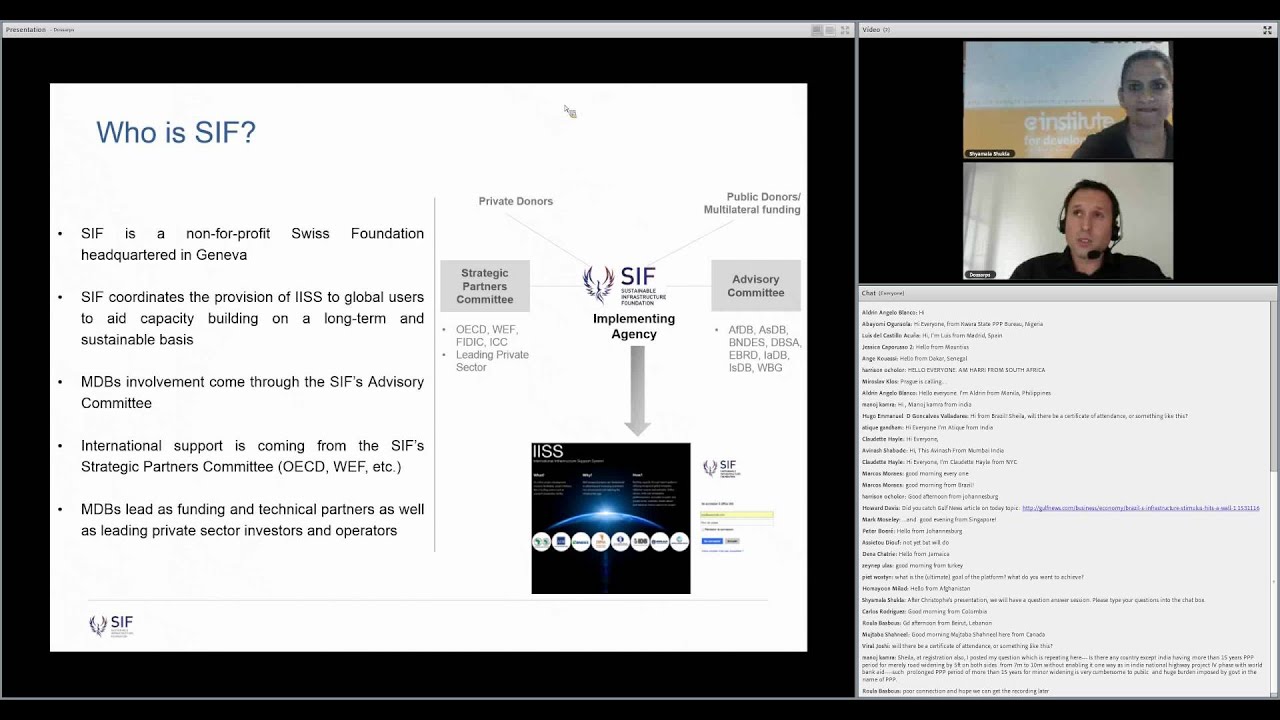The width and height of the screenshot is (1280, 720).
Task: Click the Public Donors/Multilateral funding label
Action: point(752,203)
